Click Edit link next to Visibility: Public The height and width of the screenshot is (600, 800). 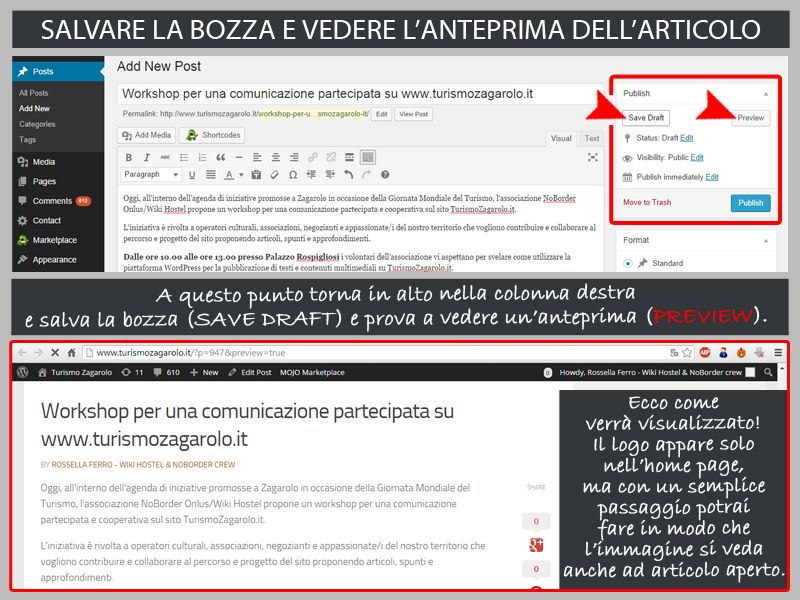(x=697, y=158)
